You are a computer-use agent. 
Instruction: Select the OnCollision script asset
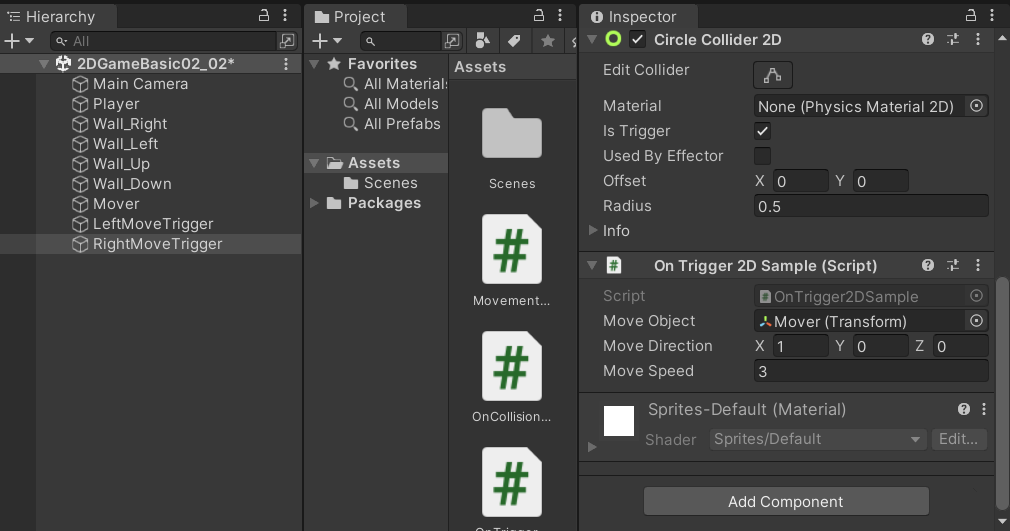511,366
